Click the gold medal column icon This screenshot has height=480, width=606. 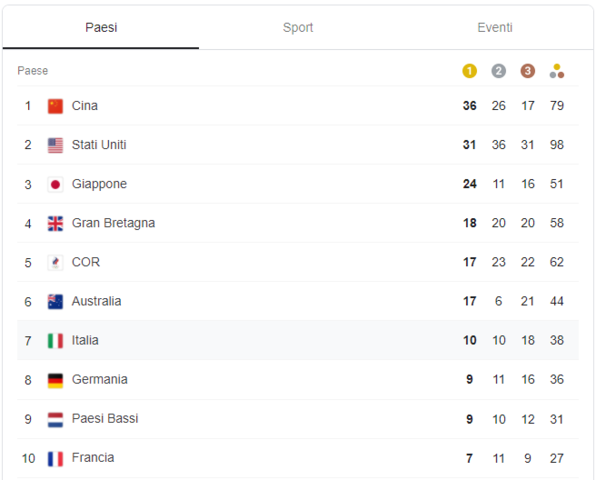(469, 71)
